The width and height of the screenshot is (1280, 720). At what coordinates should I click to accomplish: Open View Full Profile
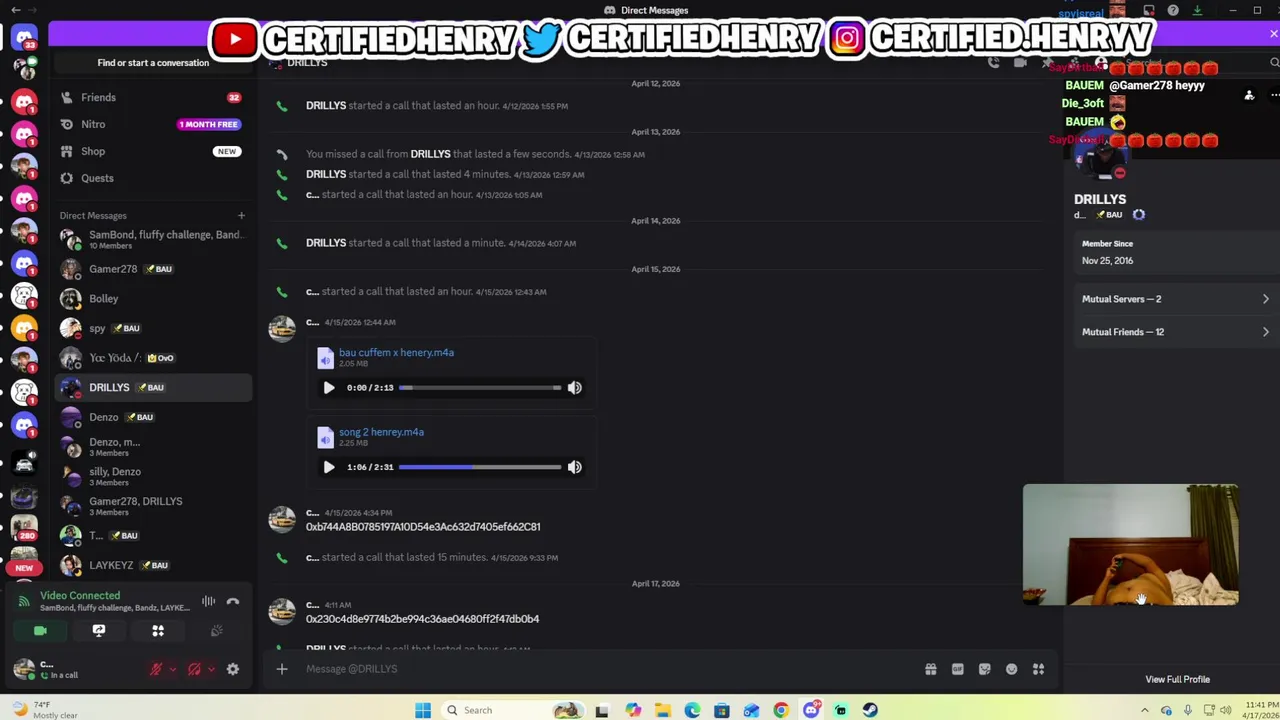(1177, 679)
